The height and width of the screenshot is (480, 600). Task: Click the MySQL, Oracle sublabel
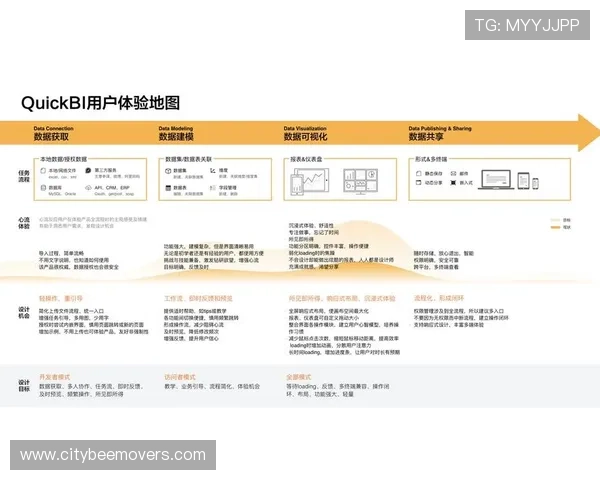pos(62,194)
